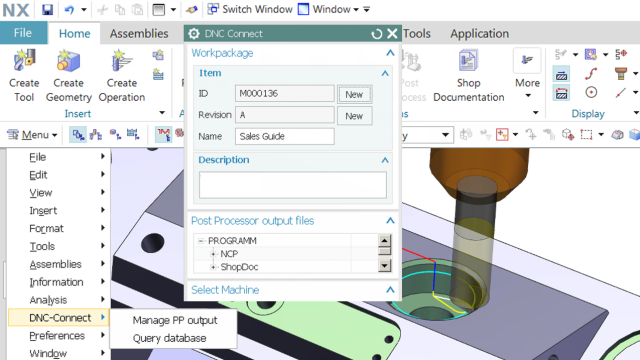Select Manage PP output menu entry
This screenshot has height=360, width=640.
coord(175,320)
